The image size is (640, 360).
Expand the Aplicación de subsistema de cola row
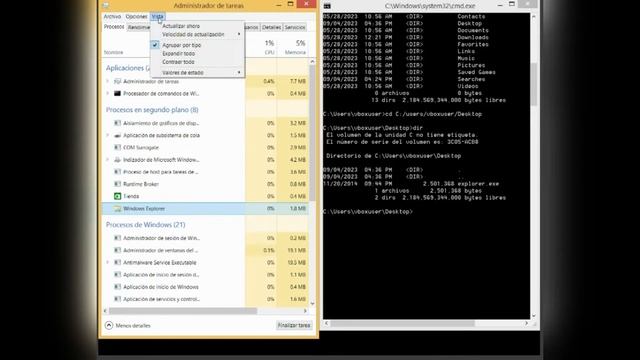[x=108, y=135]
